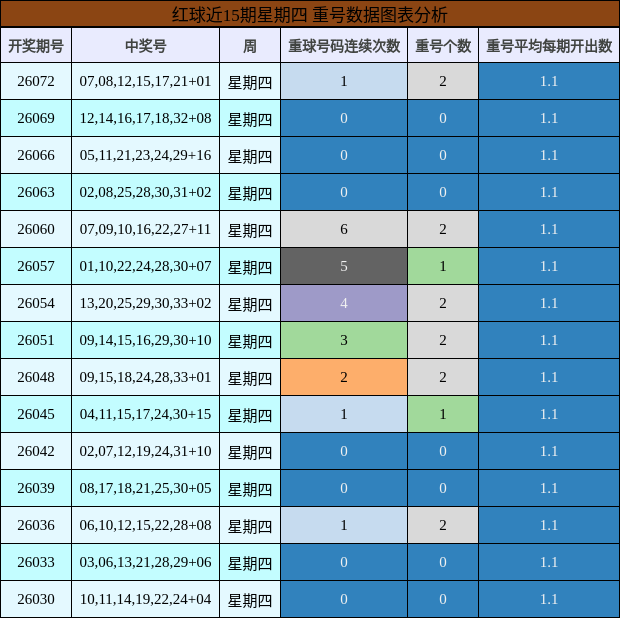Click winning numbers 12,14,16,17,18,32+08
The image size is (620, 618).
tap(146, 118)
